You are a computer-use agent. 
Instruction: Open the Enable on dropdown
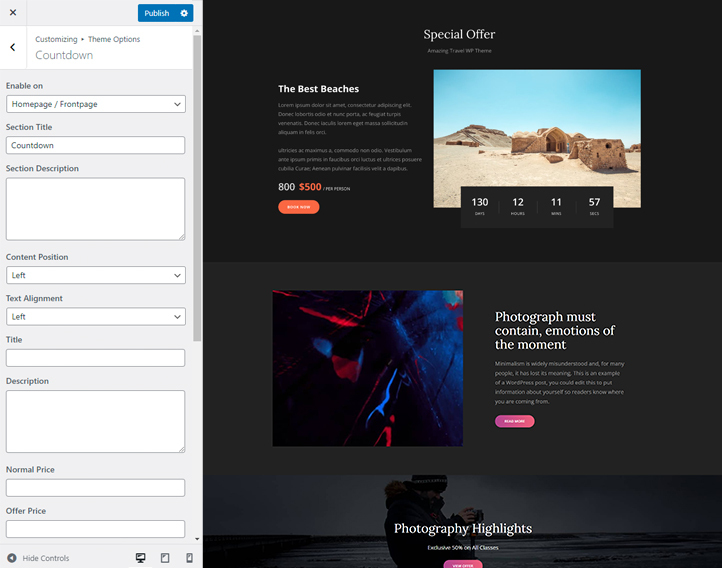coord(96,104)
